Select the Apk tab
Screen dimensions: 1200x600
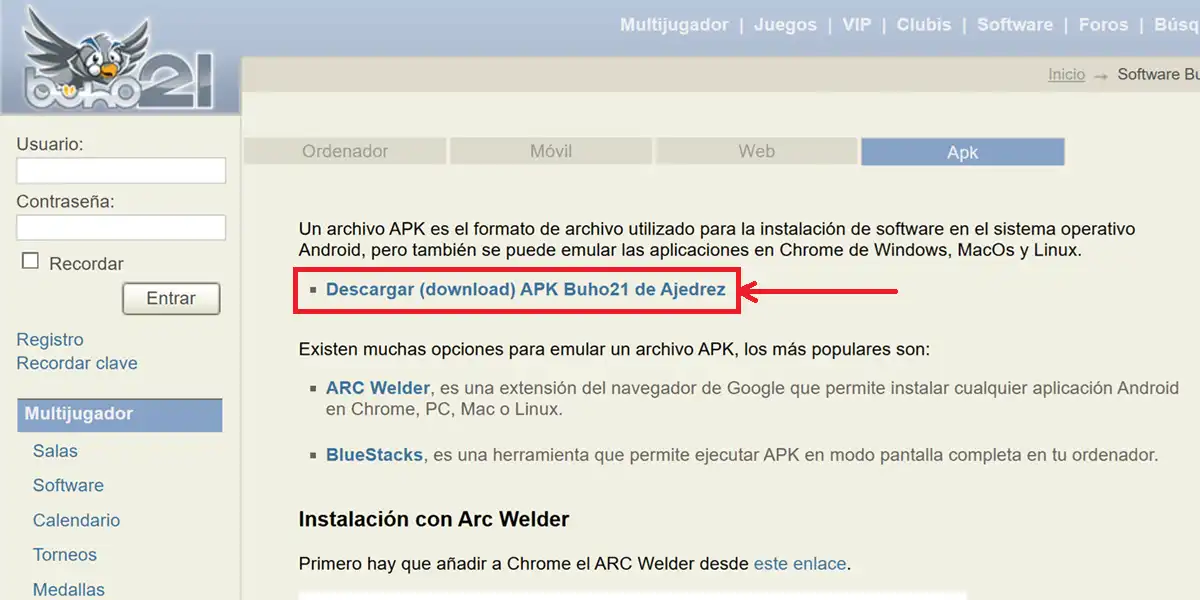963,152
